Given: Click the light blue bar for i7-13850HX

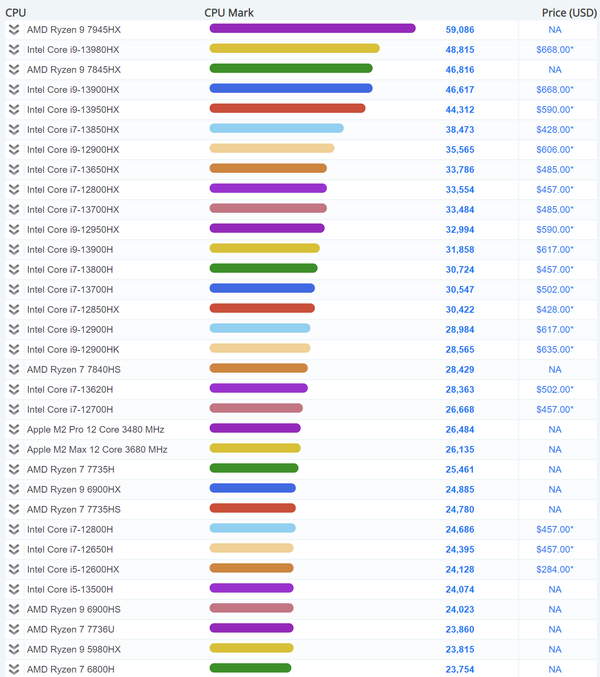Looking at the screenshot, I should pyautogui.click(x=277, y=128).
